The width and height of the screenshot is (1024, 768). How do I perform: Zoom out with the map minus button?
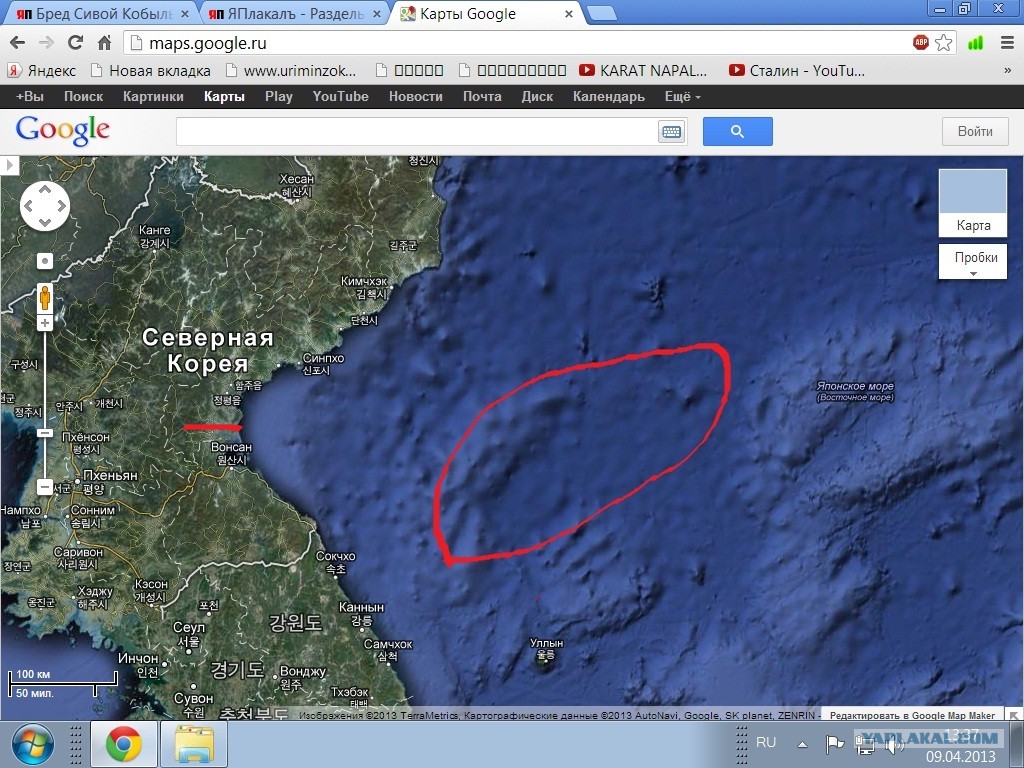click(45, 487)
